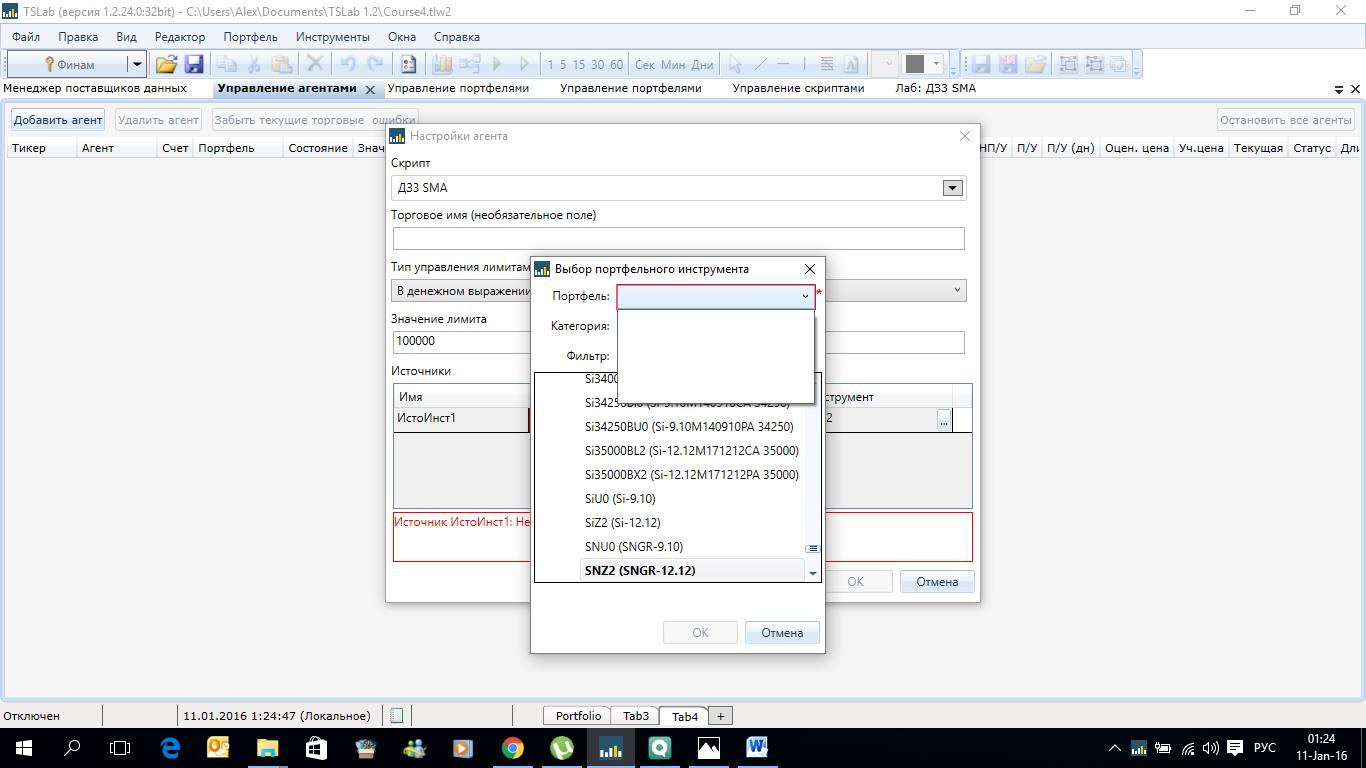Close the Управление агентами tab
Viewport: 1366px width, 768px height.
[x=369, y=89]
